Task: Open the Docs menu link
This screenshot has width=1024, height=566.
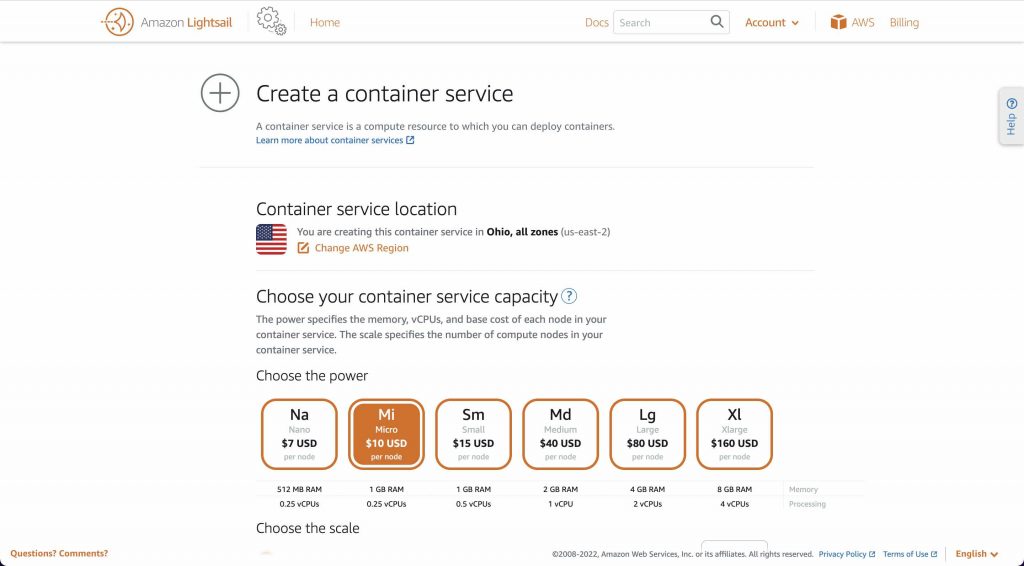Action: coord(596,22)
